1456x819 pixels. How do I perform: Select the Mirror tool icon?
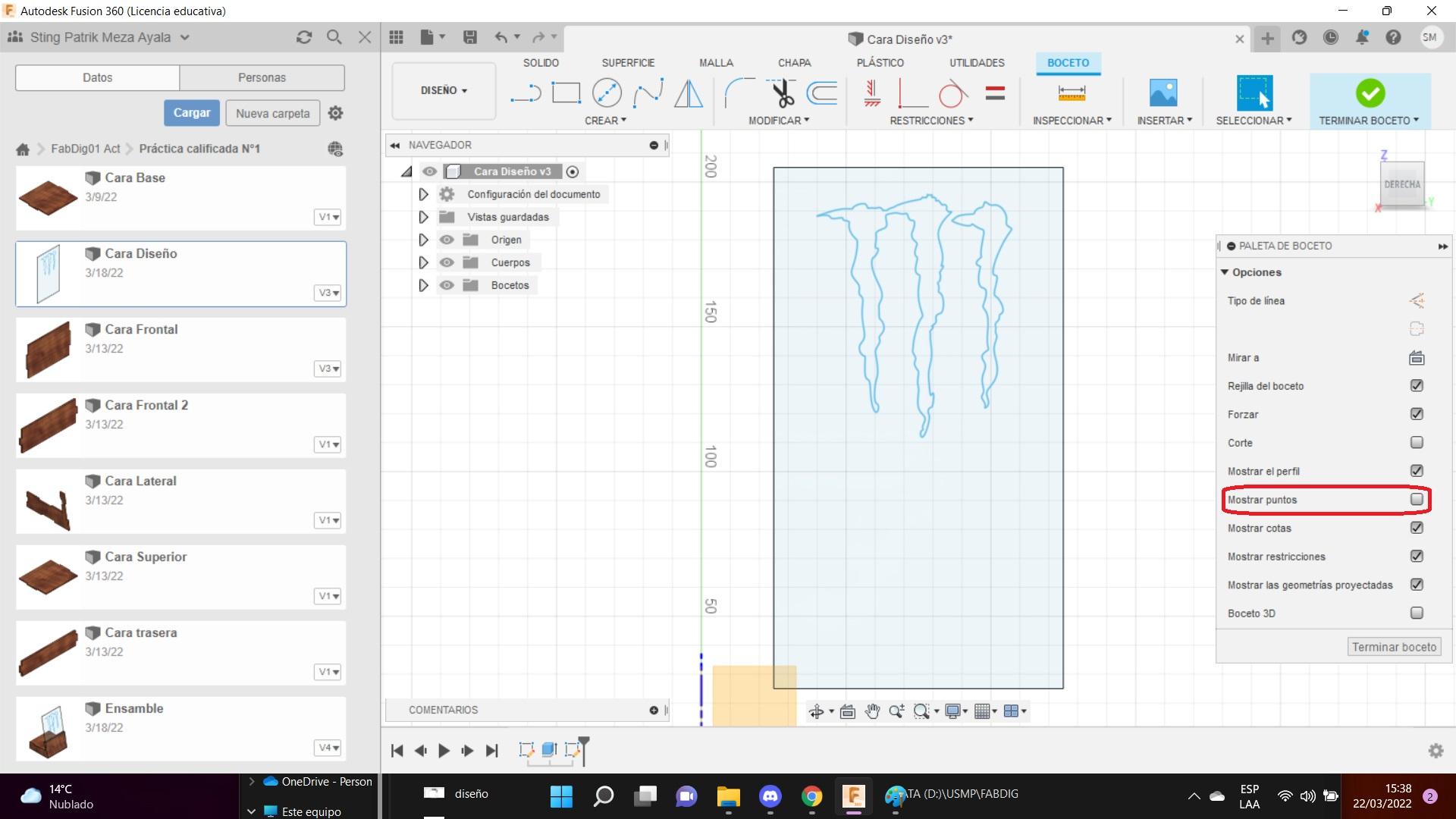[x=689, y=93]
